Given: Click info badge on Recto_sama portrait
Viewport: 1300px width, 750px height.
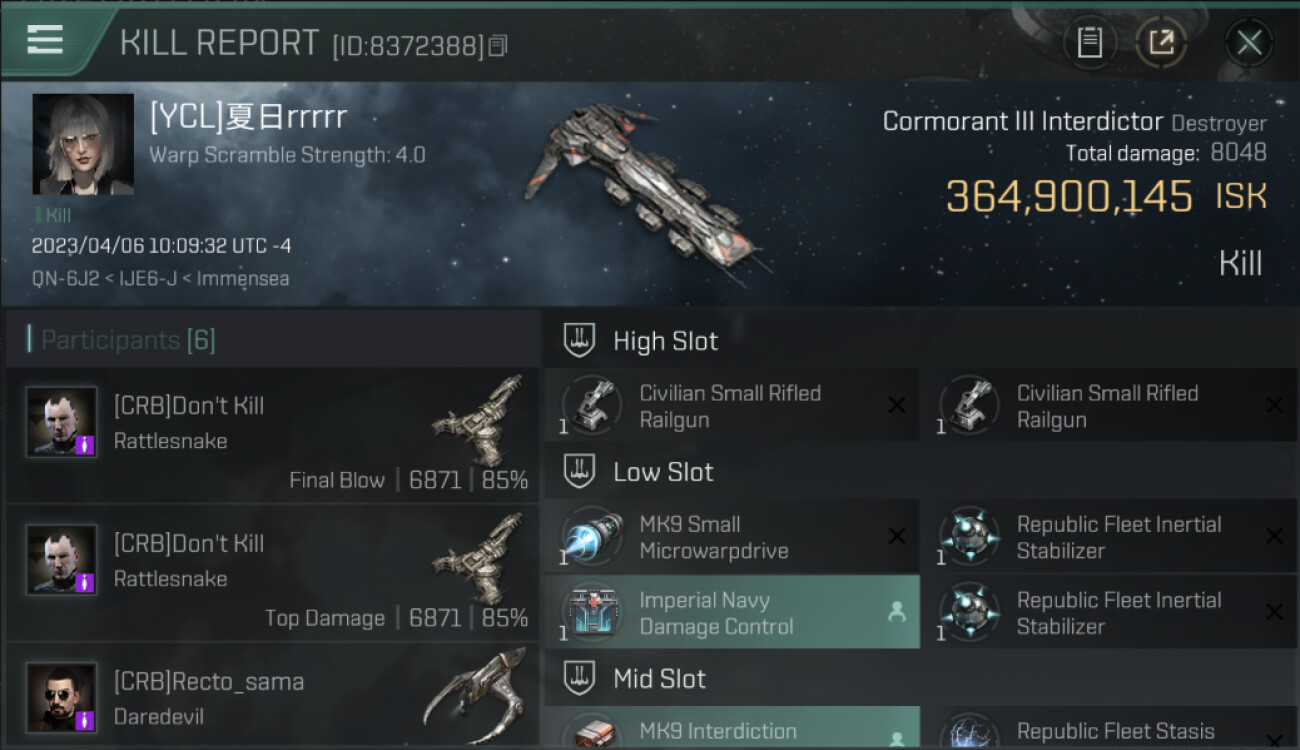Looking at the screenshot, I should [x=85, y=720].
